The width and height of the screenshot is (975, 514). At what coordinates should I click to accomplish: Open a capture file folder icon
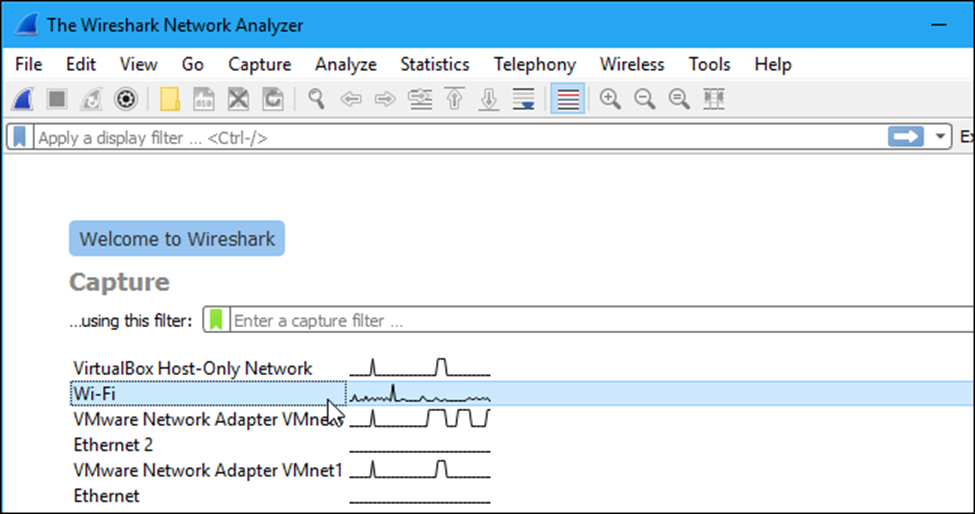[170, 99]
